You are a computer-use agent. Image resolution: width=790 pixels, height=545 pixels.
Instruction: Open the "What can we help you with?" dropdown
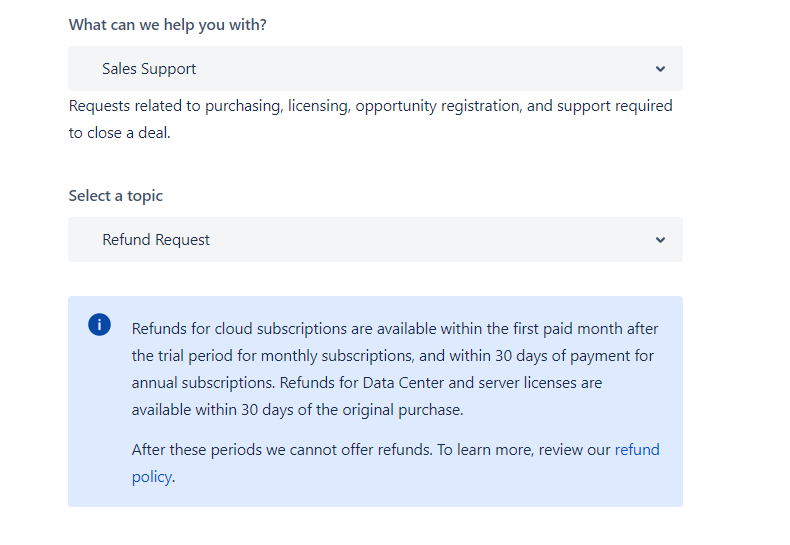(x=375, y=69)
